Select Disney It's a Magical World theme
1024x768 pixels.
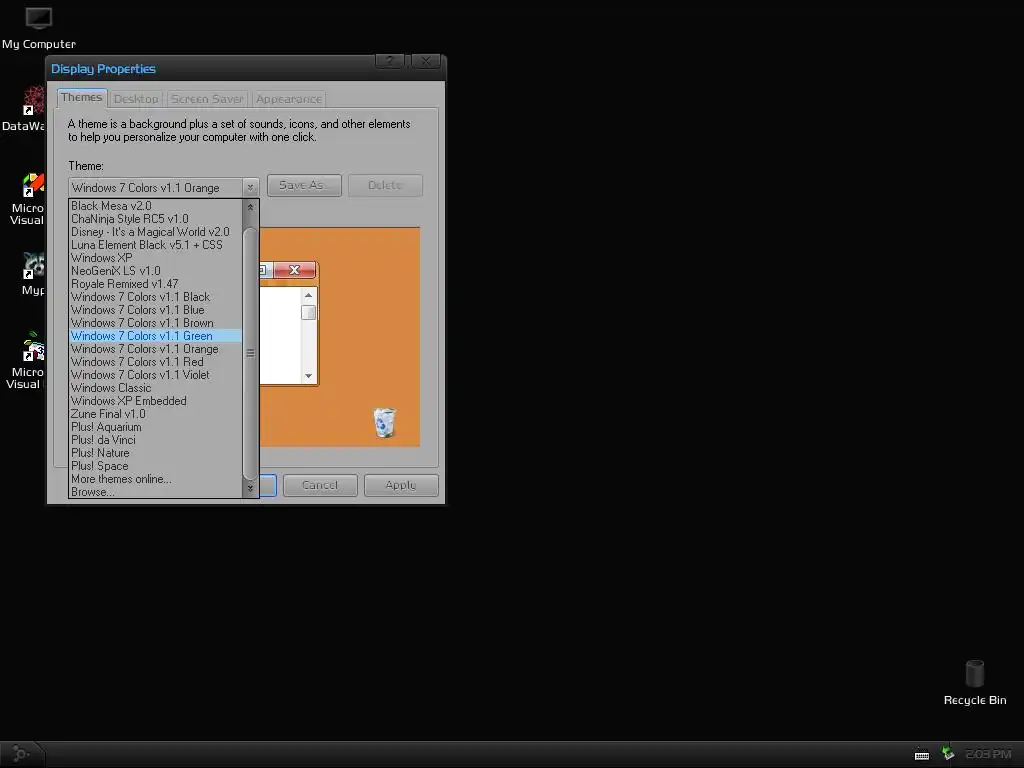pyautogui.click(x=155, y=232)
